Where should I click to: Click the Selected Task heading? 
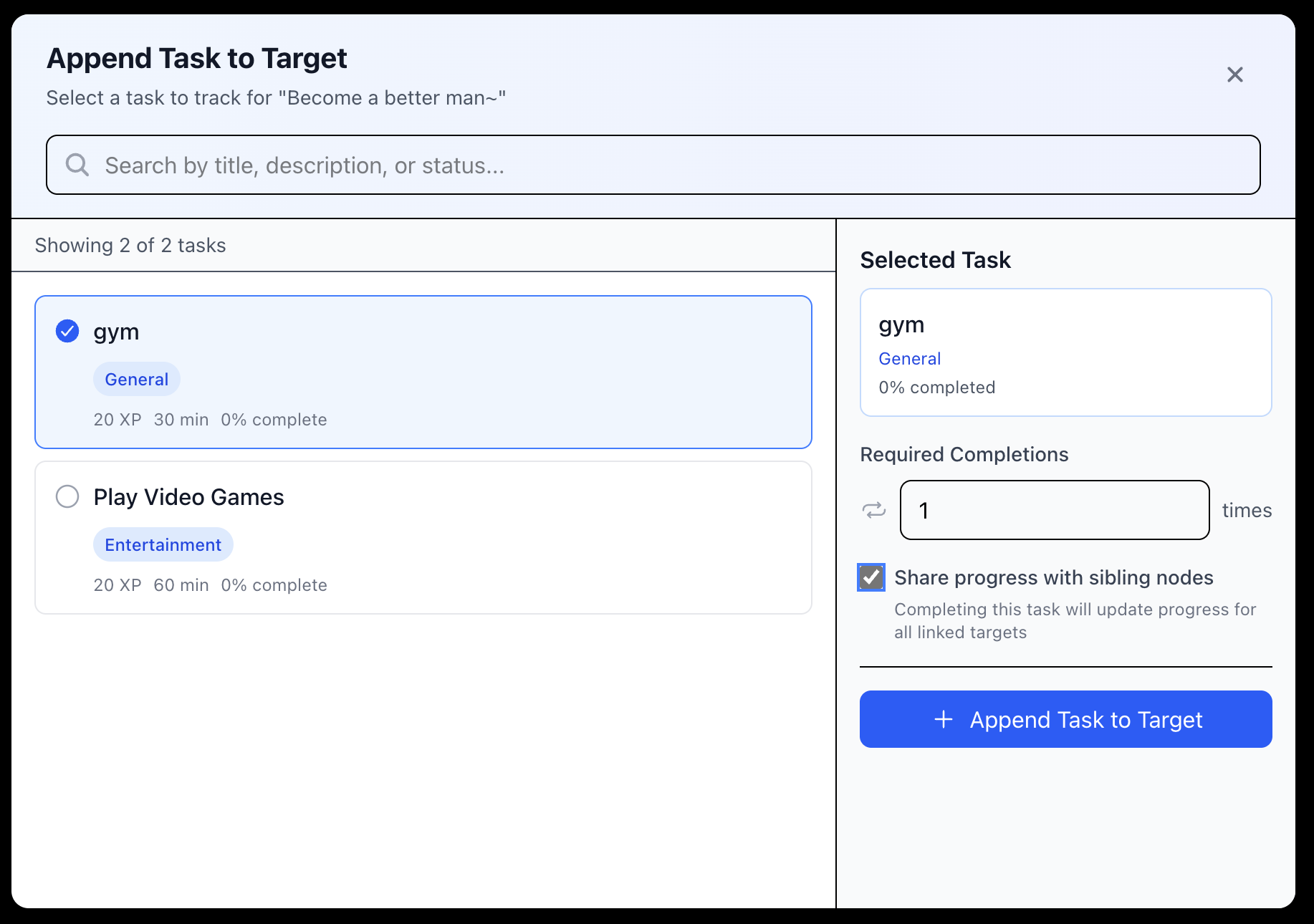(x=935, y=259)
